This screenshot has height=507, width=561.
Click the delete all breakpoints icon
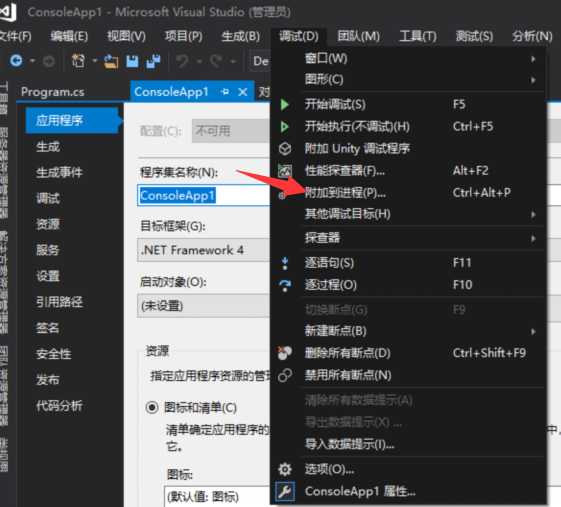(285, 353)
